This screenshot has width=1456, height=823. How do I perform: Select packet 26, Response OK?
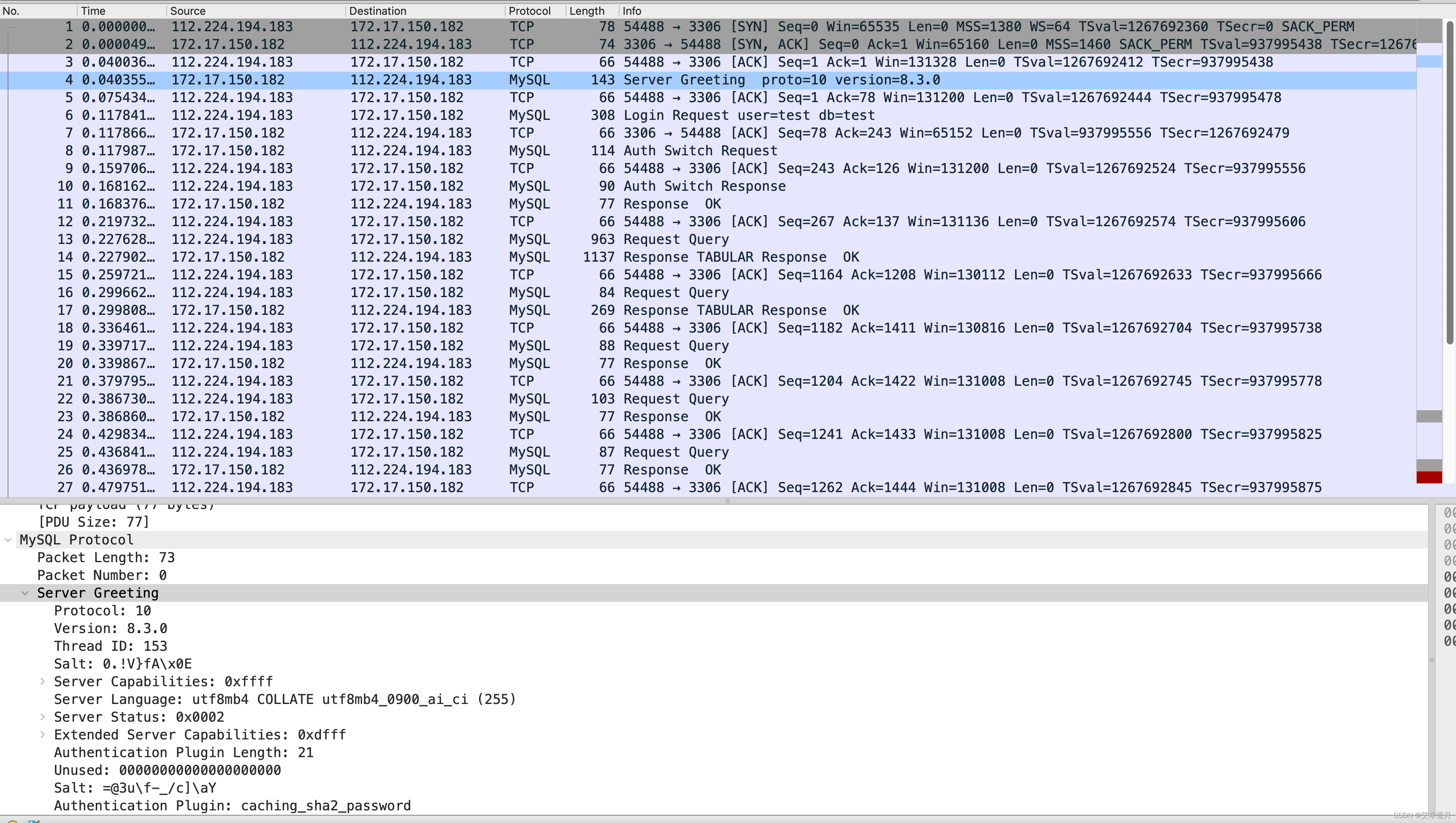tap(708, 470)
